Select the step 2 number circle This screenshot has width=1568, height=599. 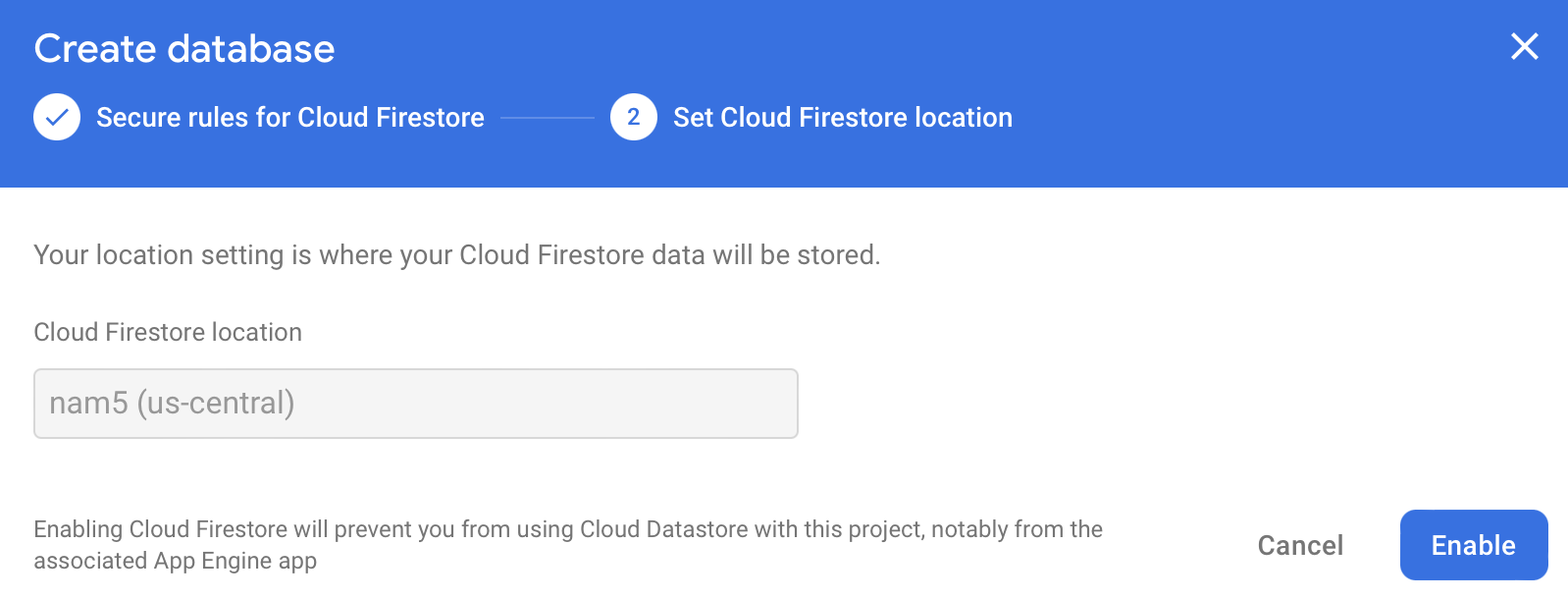(x=633, y=117)
